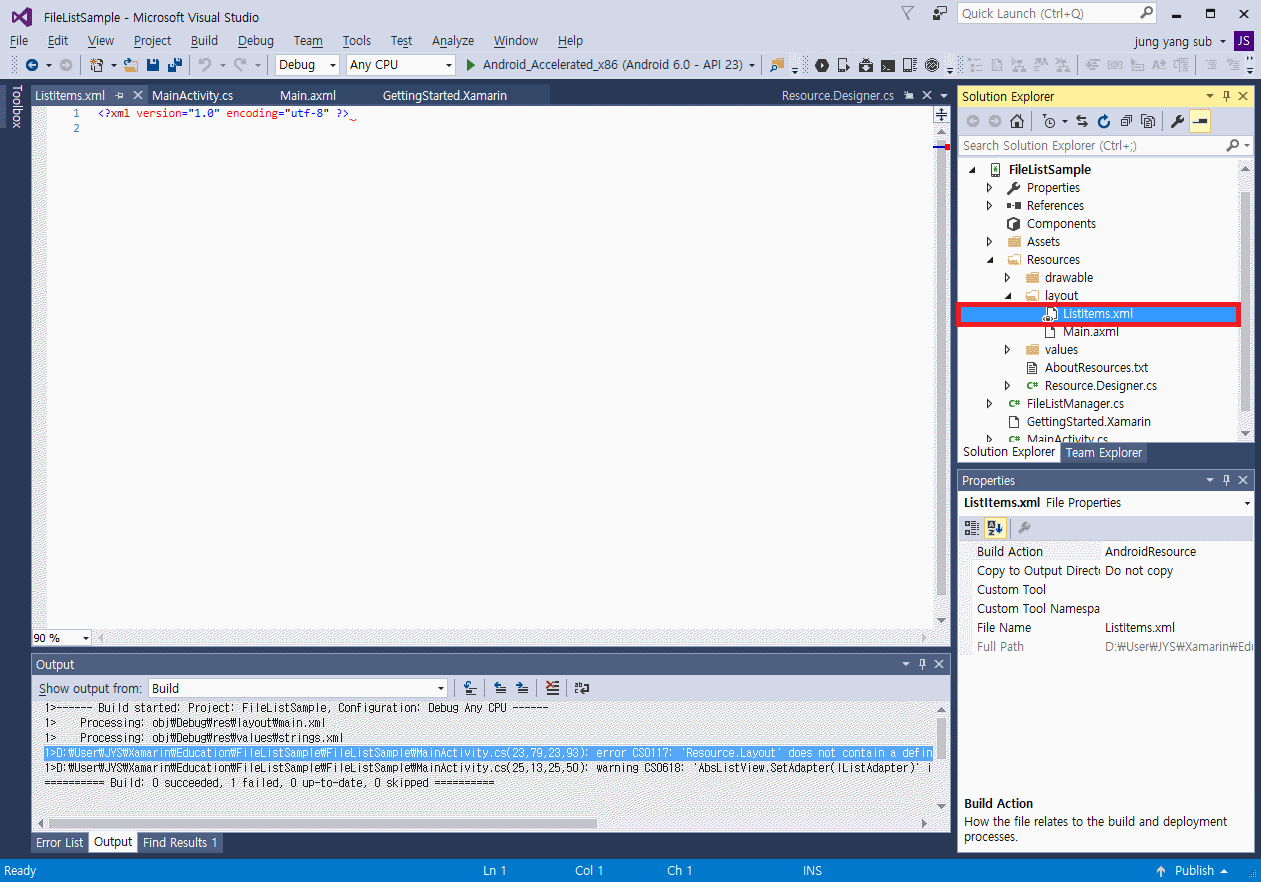Viewport: 1261px width, 882px height.
Task: Go to previous message in Output
Action: tap(500, 688)
